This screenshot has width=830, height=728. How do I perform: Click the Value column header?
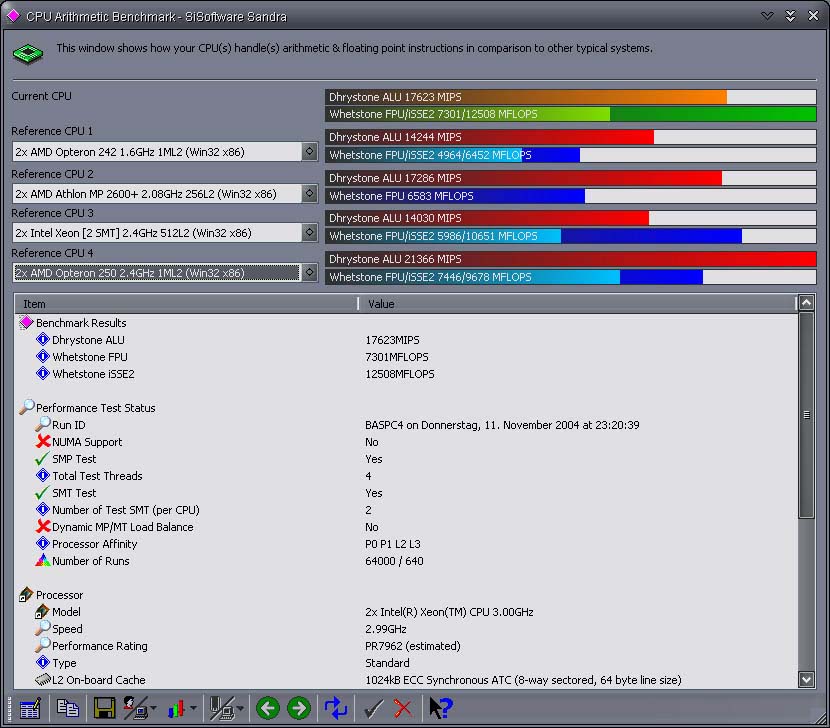(x=578, y=304)
